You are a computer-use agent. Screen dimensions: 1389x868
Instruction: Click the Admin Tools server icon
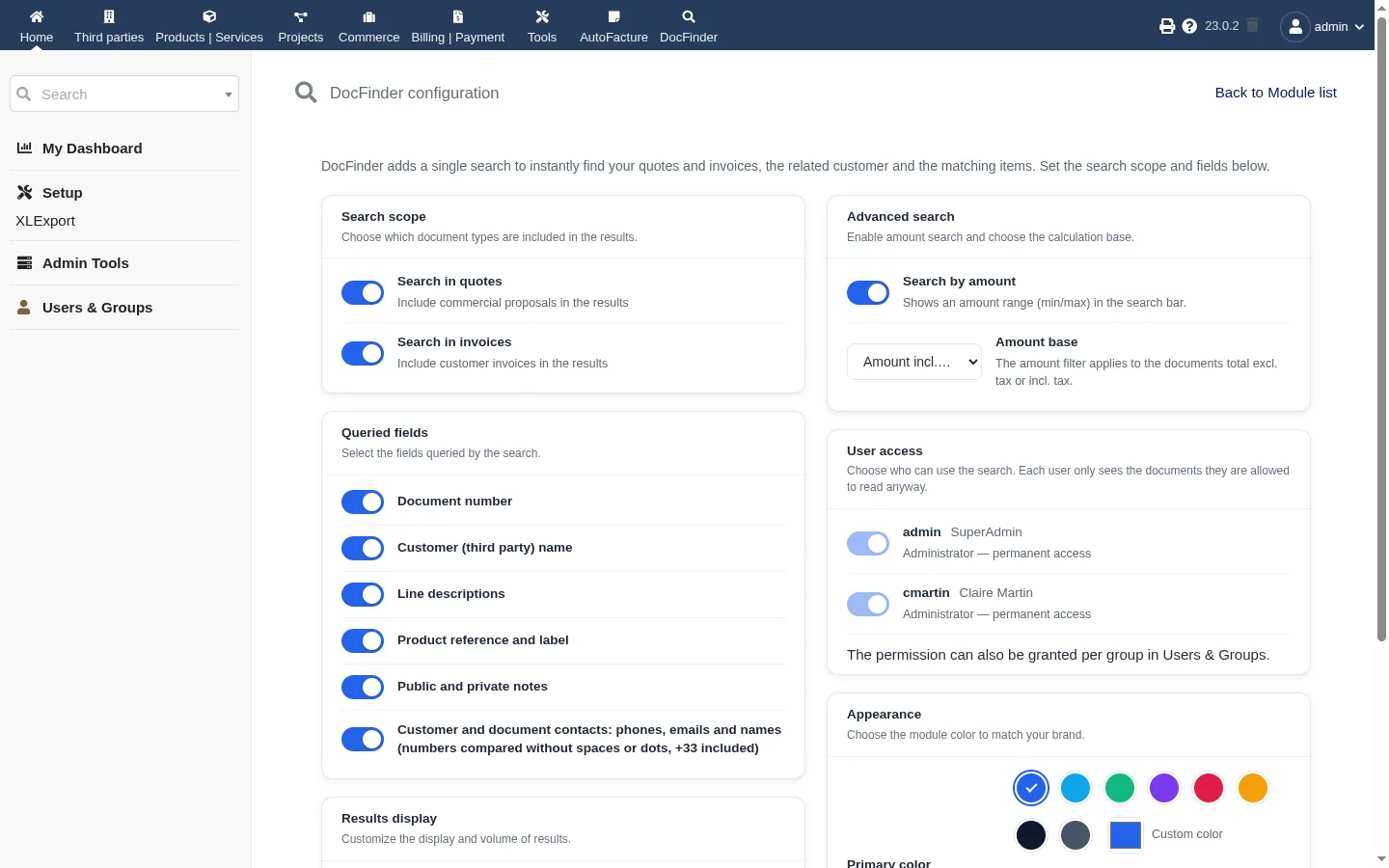[25, 262]
